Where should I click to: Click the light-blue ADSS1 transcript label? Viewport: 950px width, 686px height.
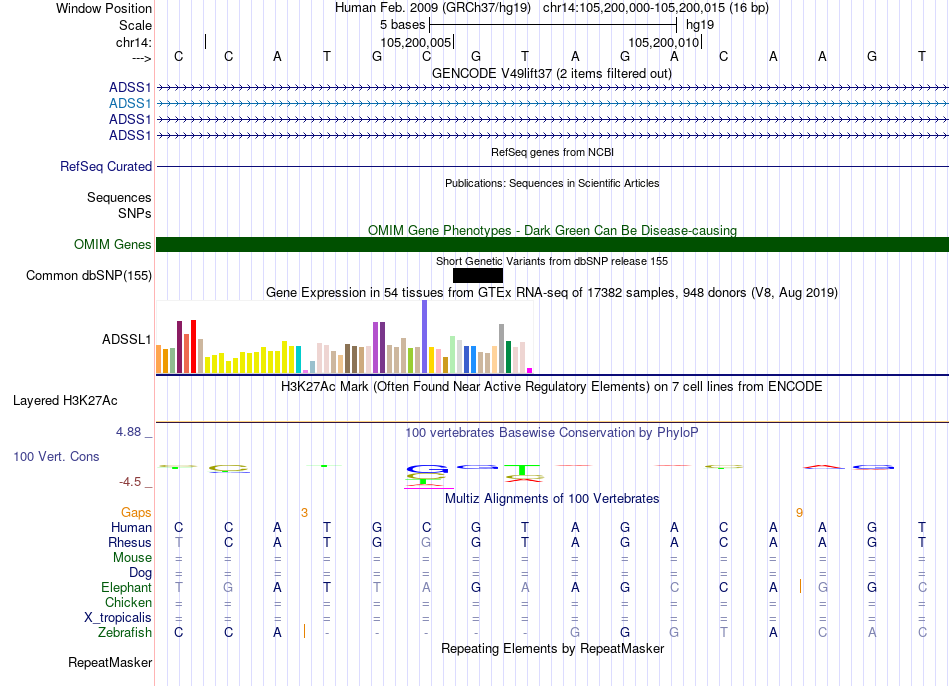[x=130, y=104]
